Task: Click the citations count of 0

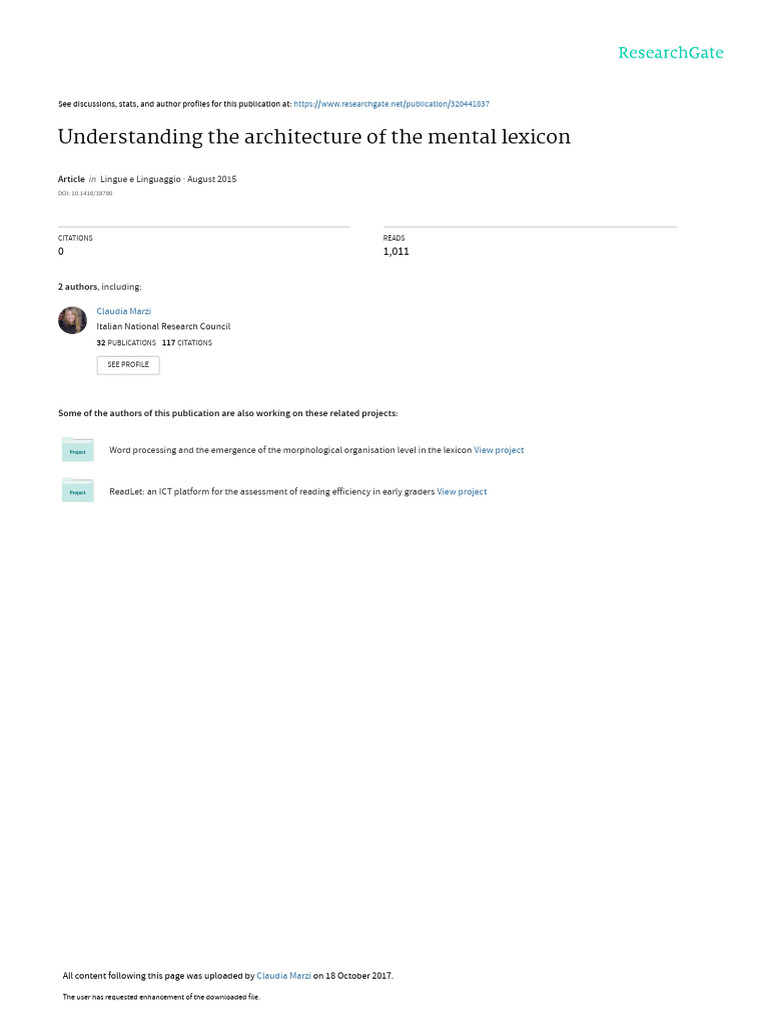Action: 61,252
